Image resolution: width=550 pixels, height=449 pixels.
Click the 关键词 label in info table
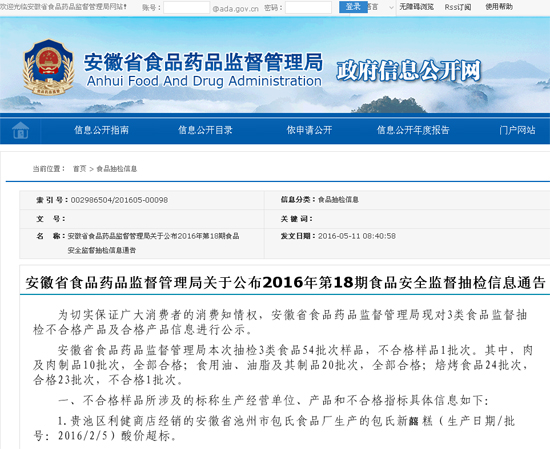[296, 219]
